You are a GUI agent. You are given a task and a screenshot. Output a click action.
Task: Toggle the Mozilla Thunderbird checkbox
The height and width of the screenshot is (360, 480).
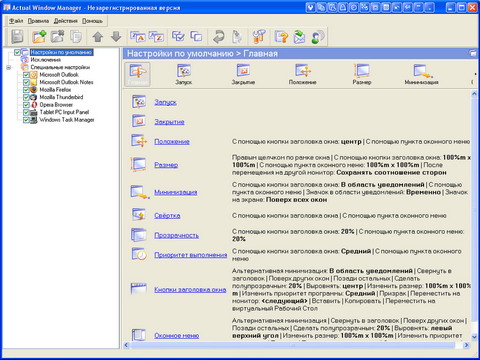pyautogui.click(x=26, y=97)
